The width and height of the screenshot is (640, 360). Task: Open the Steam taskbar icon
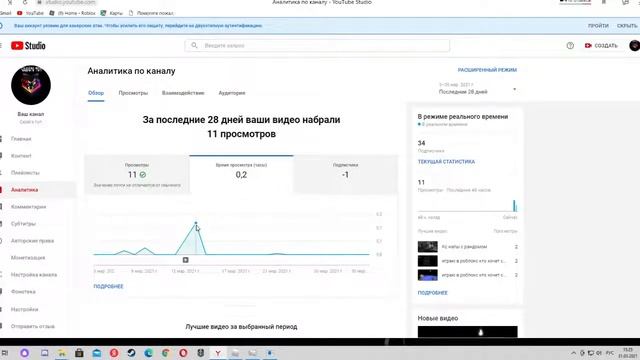131,353
